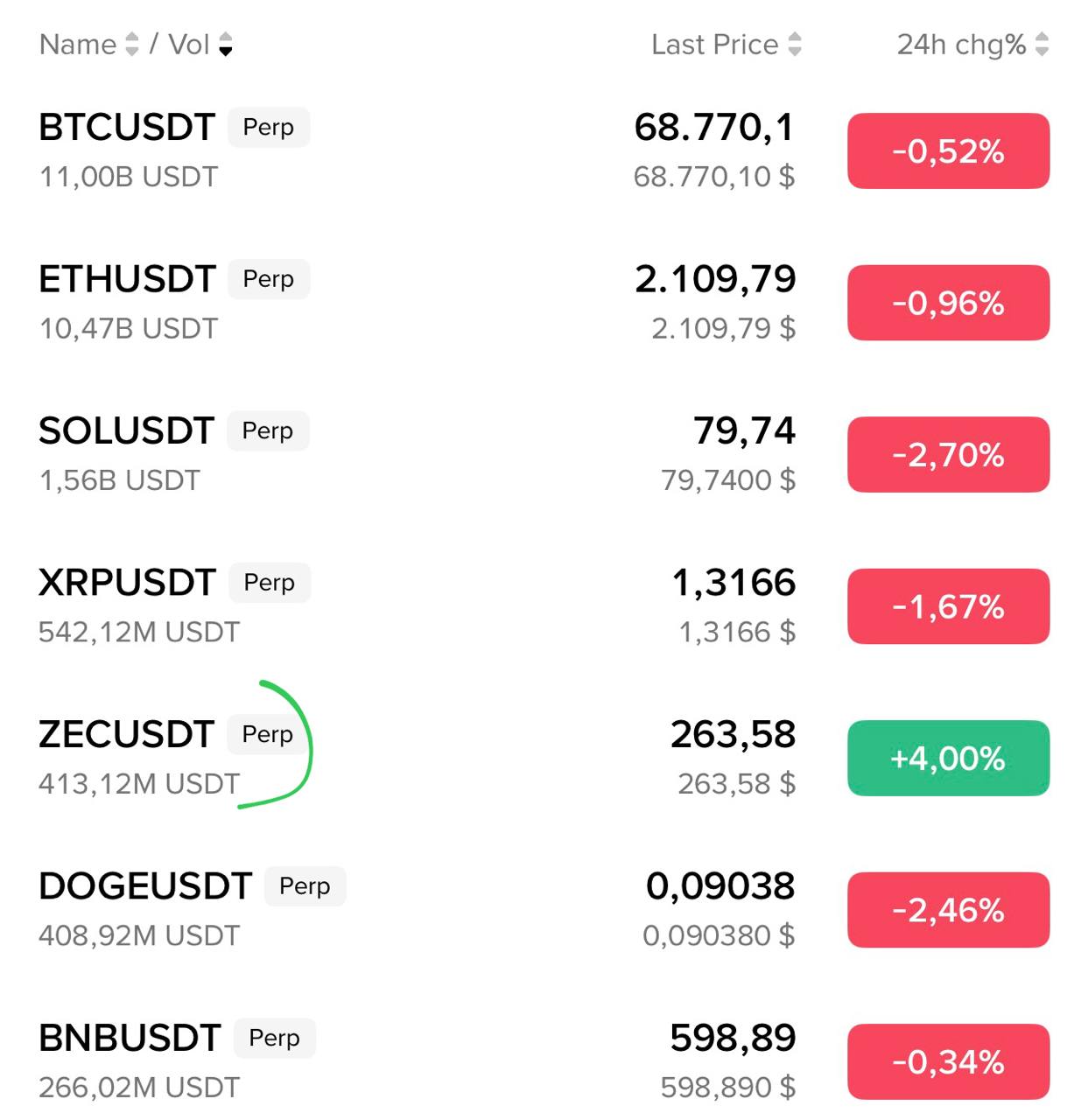This screenshot has width=1088, height=1120.
Task: Sort by Last Price arrows icon
Action: (x=795, y=45)
